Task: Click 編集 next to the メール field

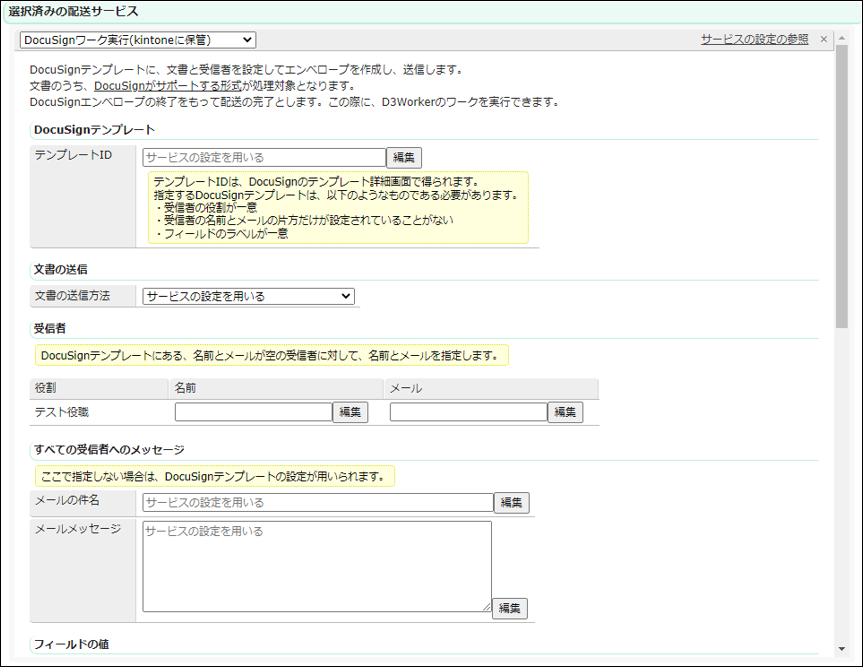Action: coord(565,412)
